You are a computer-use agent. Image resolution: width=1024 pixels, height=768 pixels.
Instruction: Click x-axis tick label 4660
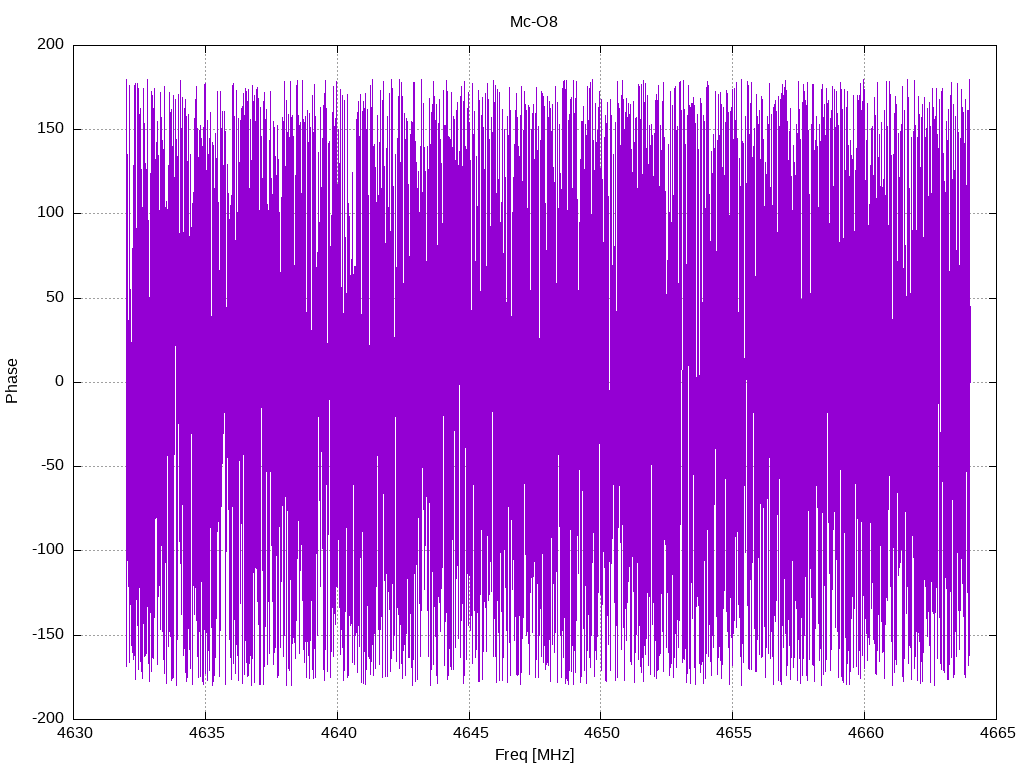tap(865, 733)
